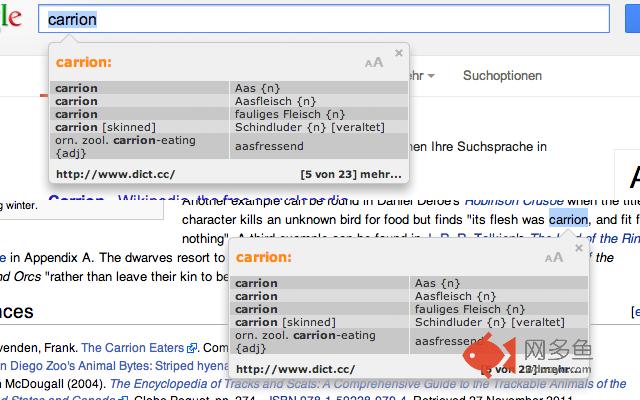Click carrion [skinned] entry in lower popup
The height and width of the screenshot is (400, 640).
pos(285,322)
